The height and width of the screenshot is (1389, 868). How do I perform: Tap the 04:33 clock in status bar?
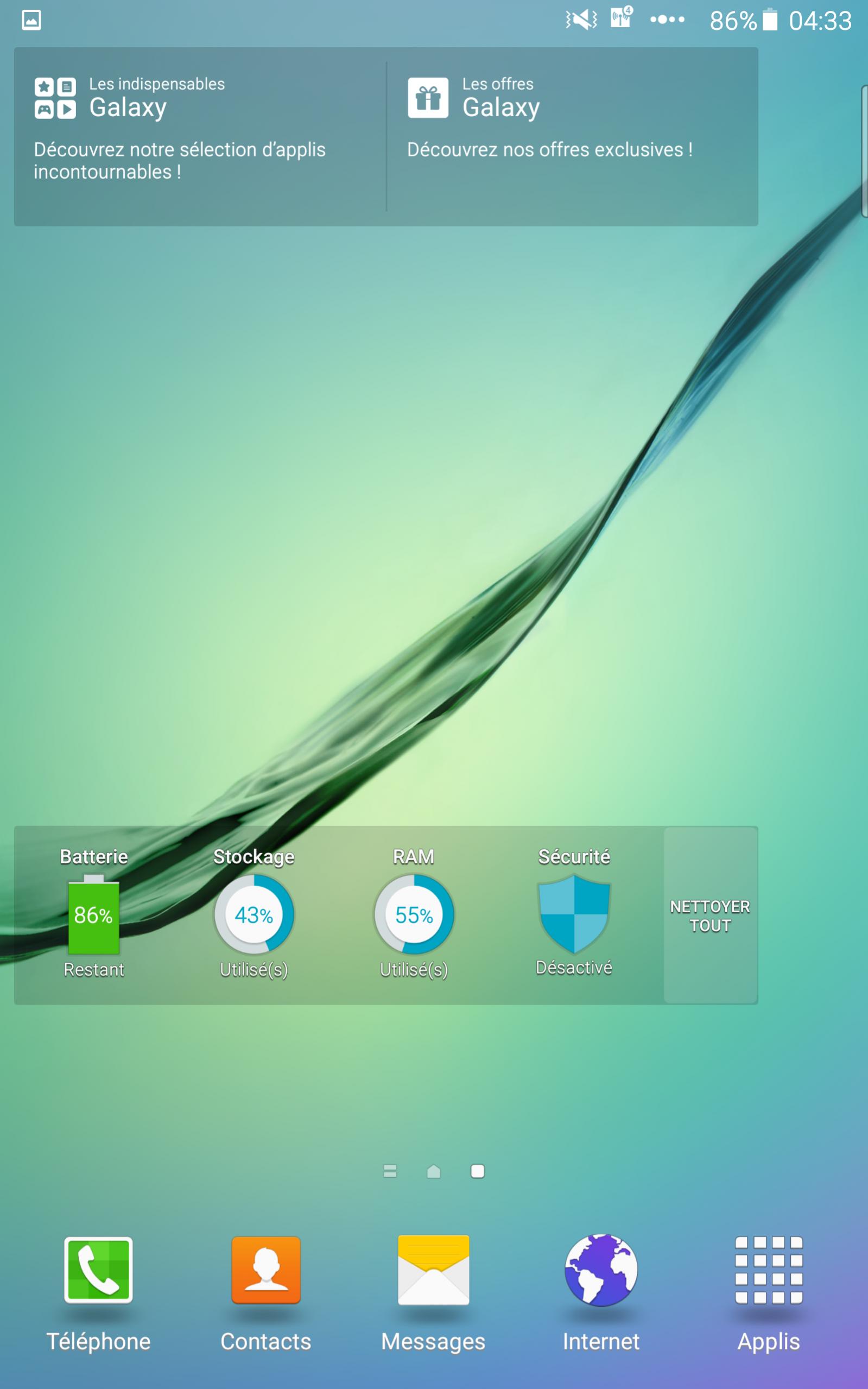(820, 21)
